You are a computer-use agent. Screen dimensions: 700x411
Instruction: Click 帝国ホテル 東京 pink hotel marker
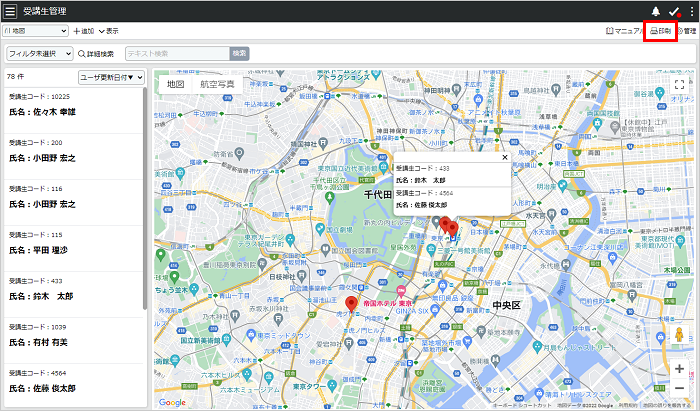(401, 292)
